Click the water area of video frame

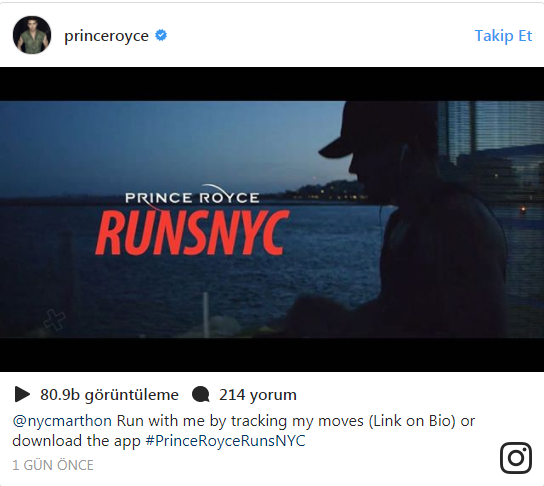click(x=173, y=278)
